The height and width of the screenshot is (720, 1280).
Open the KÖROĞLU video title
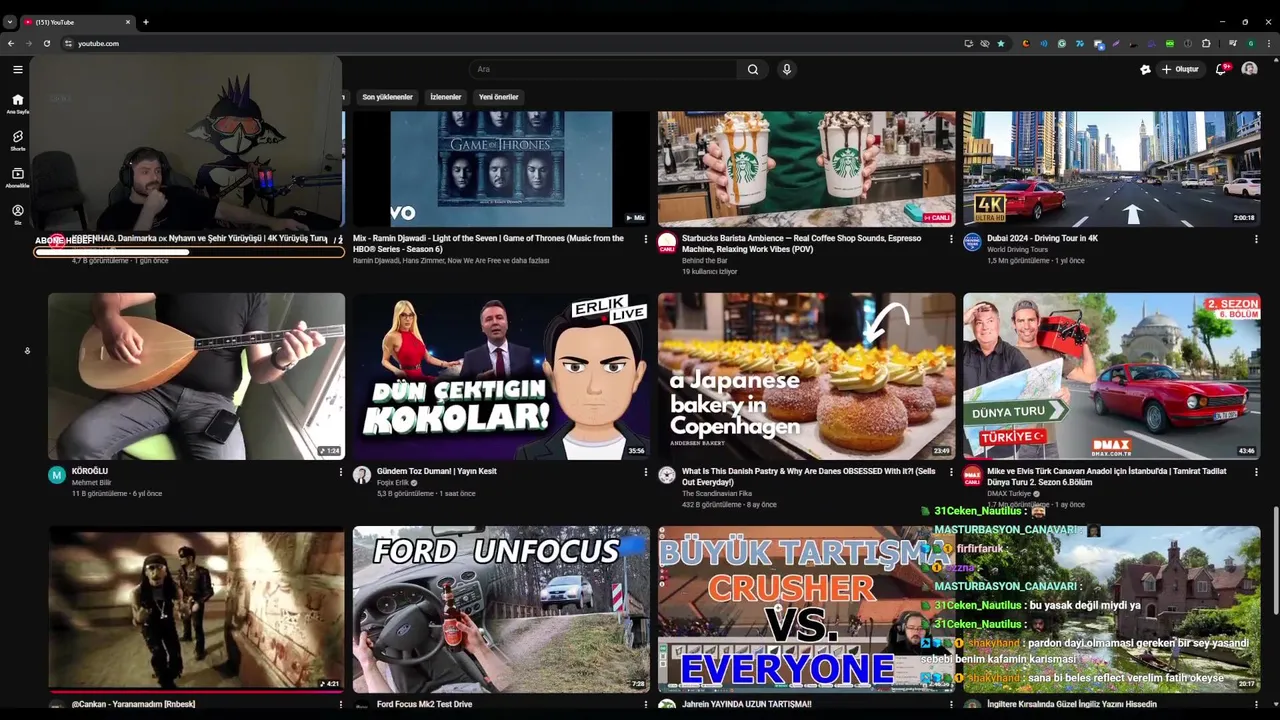click(90, 471)
